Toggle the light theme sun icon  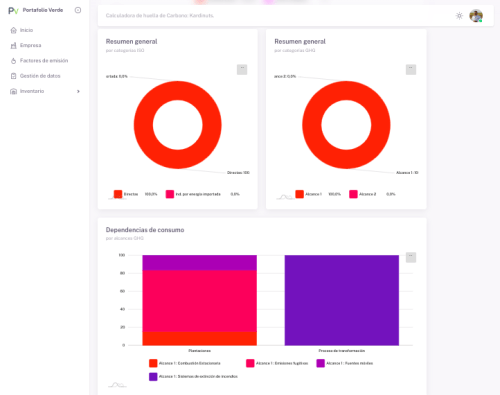click(x=459, y=16)
